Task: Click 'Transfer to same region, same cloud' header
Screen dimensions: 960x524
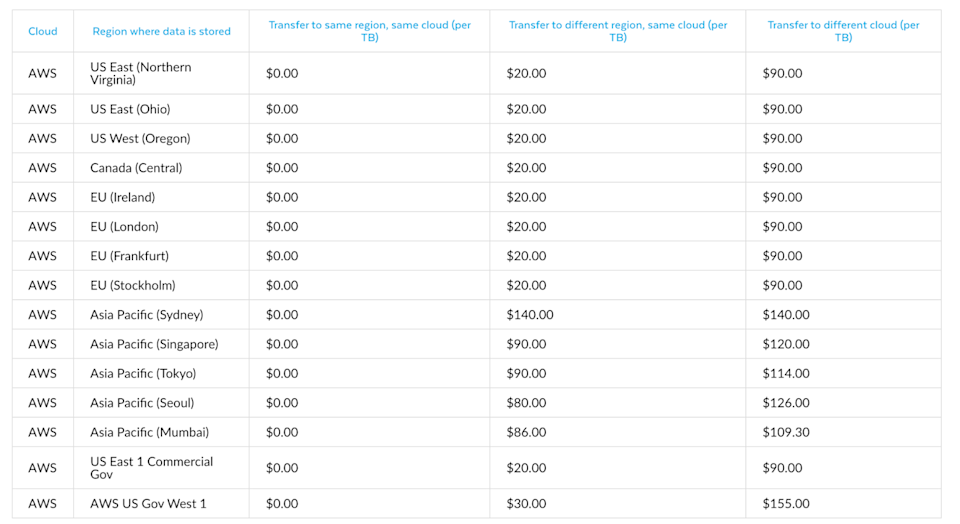Action: tap(369, 31)
